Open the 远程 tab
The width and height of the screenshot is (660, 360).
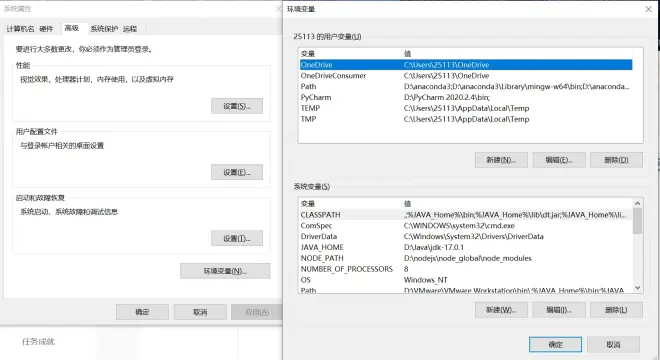[x=130, y=29]
